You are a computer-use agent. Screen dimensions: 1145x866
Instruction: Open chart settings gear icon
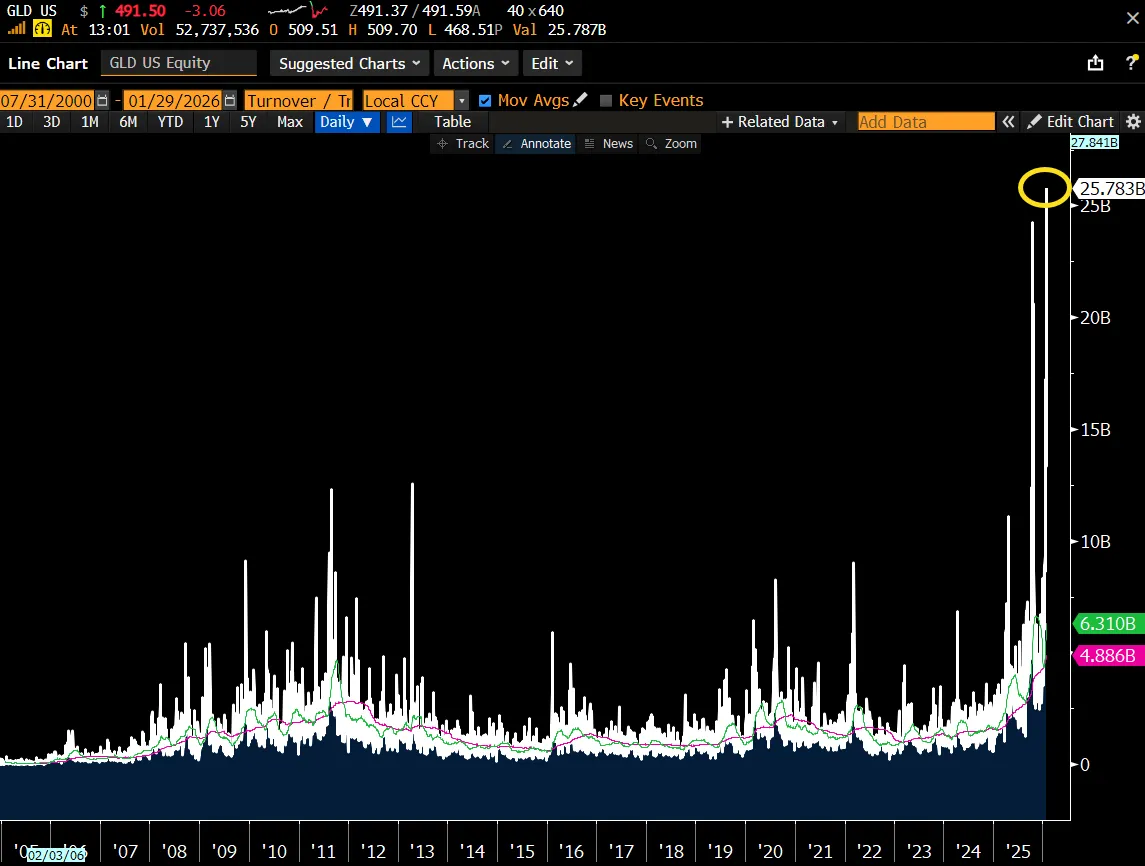pyautogui.click(x=1133, y=122)
